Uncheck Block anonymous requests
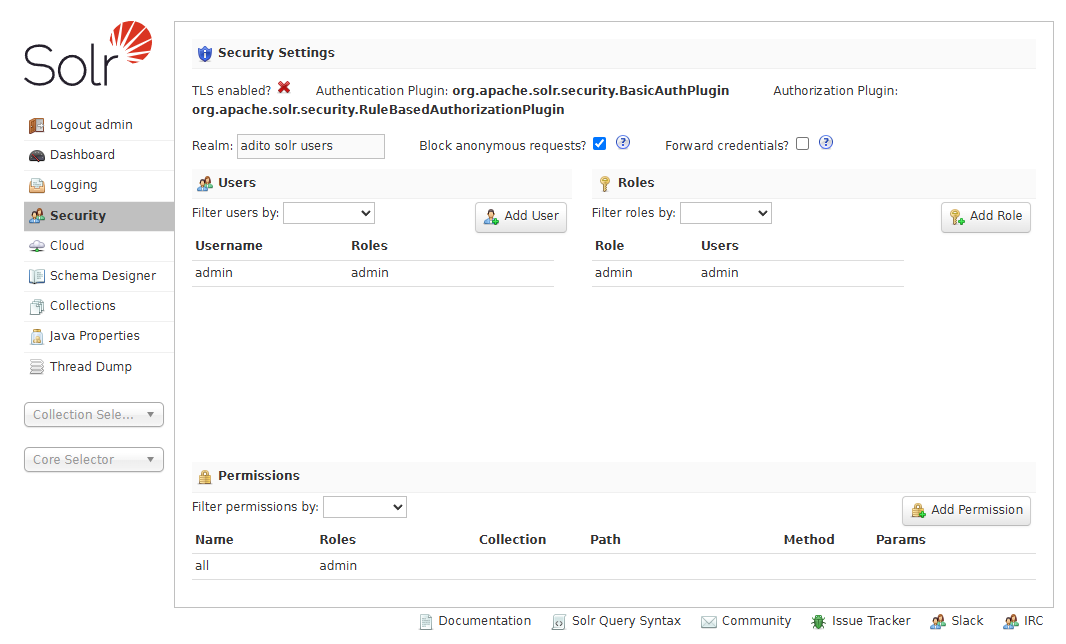1066x644 pixels. click(599, 143)
